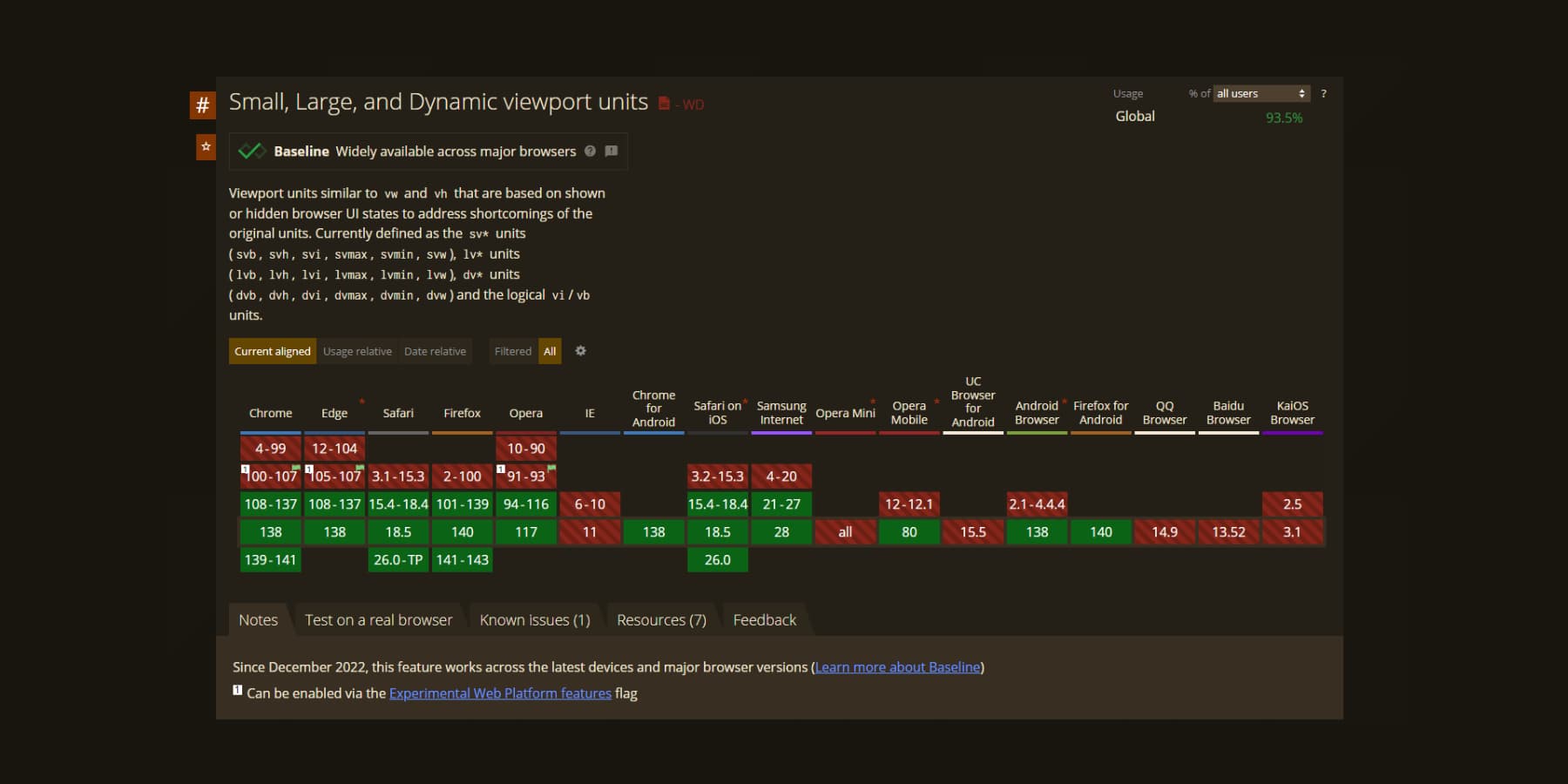Toggle the Date relative view

click(x=436, y=351)
